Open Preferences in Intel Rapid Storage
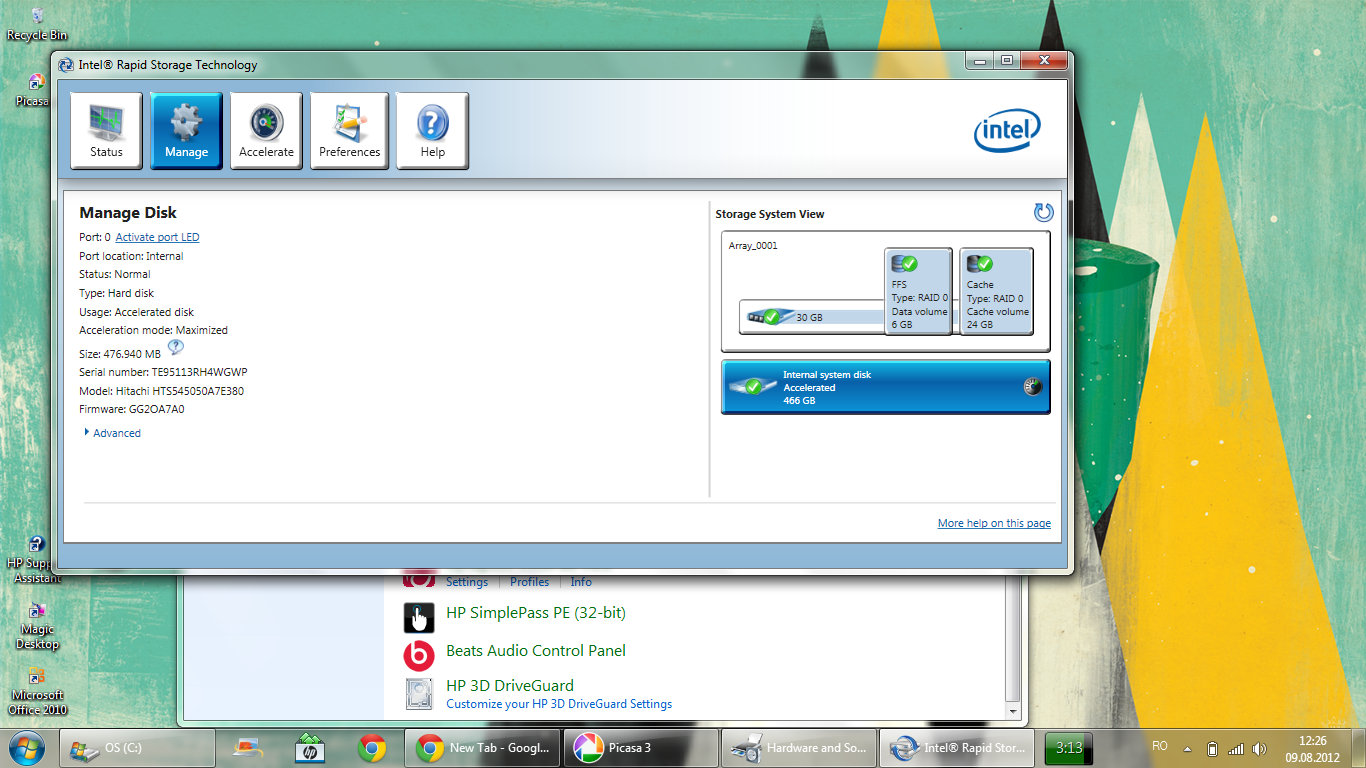This screenshot has height=768, width=1366. pyautogui.click(x=349, y=130)
